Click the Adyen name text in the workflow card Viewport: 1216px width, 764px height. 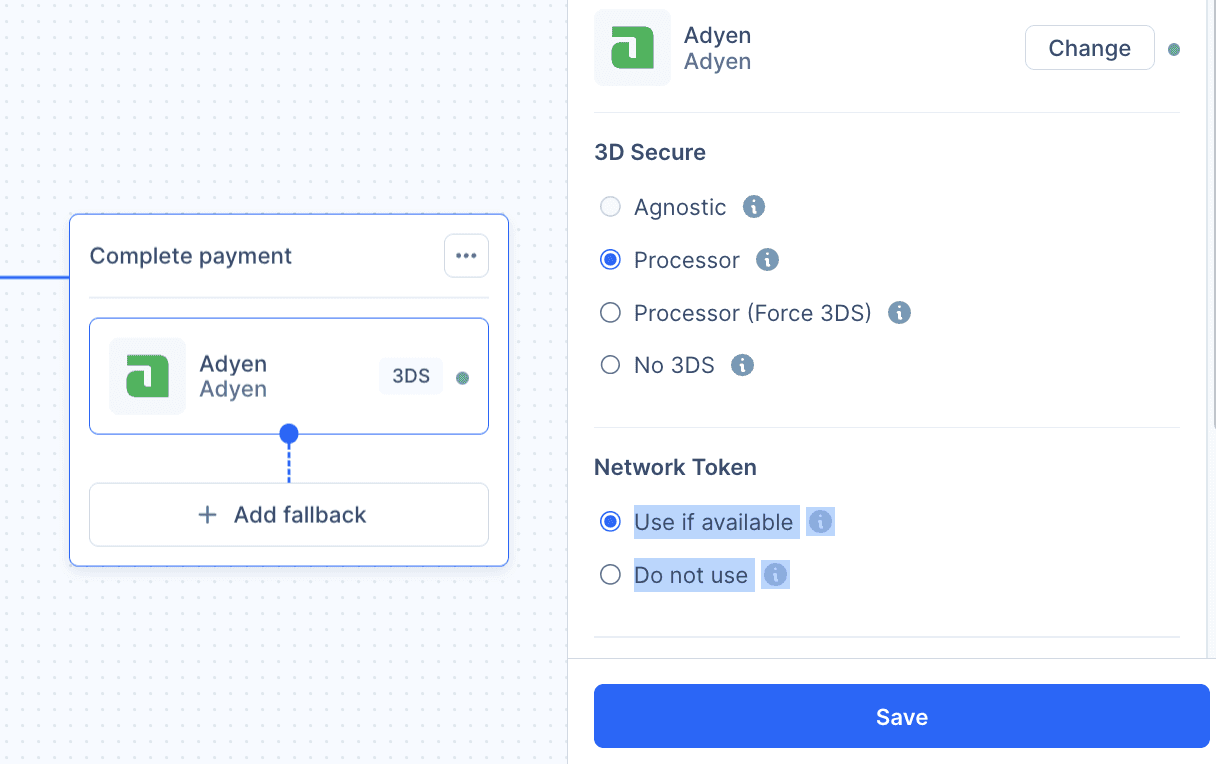point(233,364)
